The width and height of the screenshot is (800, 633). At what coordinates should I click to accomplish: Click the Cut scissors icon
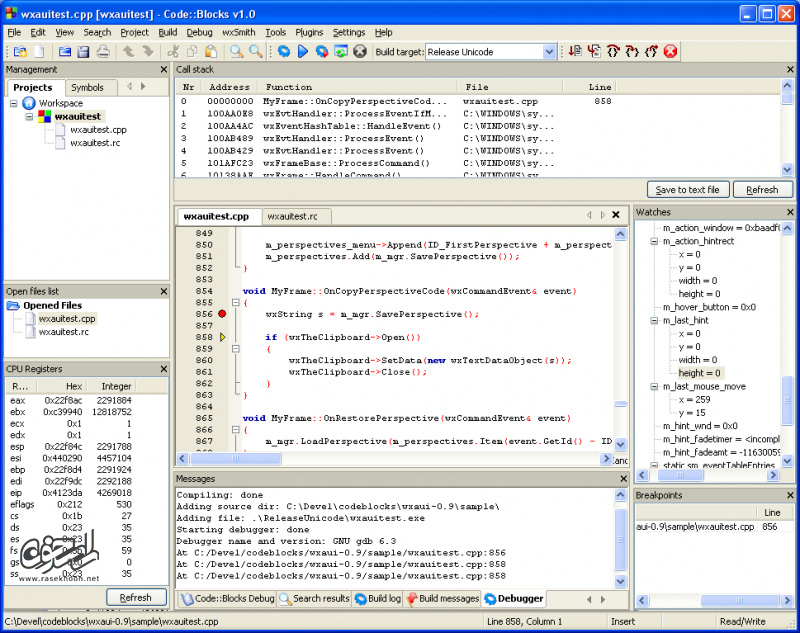tap(173, 52)
